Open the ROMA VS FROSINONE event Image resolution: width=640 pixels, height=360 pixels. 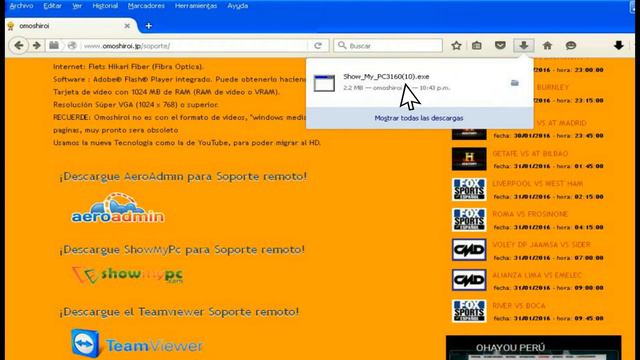point(530,214)
